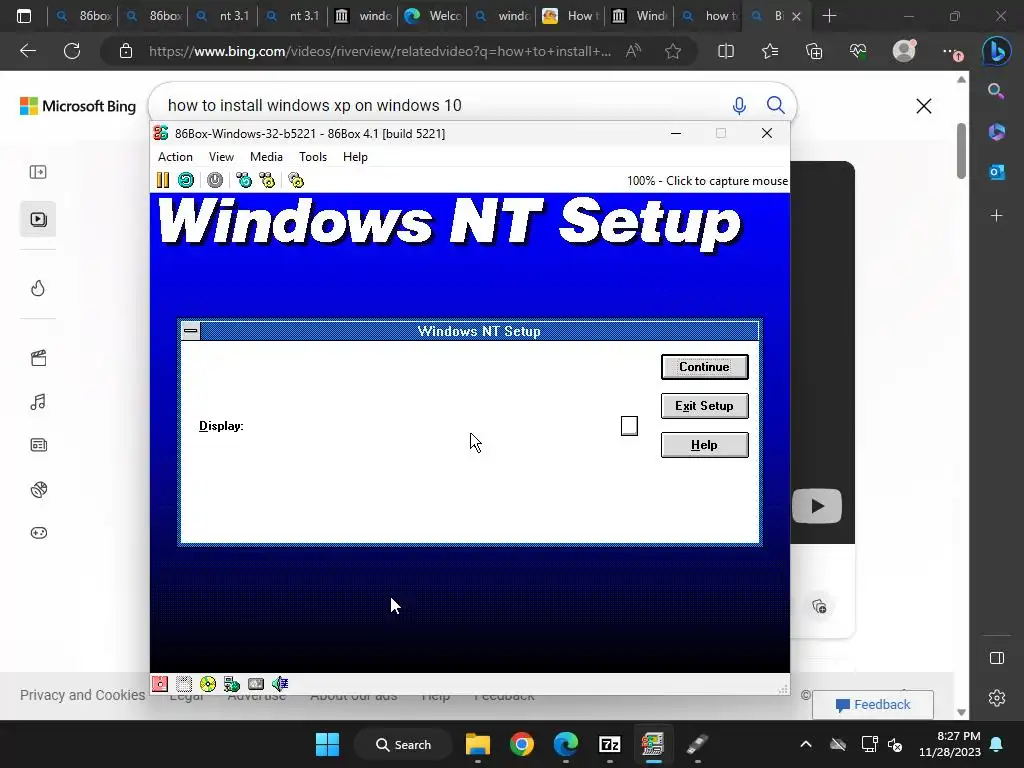This screenshot has height=768, width=1024.
Task: Click the sound speaker status icon in 86Box
Action: (280, 684)
